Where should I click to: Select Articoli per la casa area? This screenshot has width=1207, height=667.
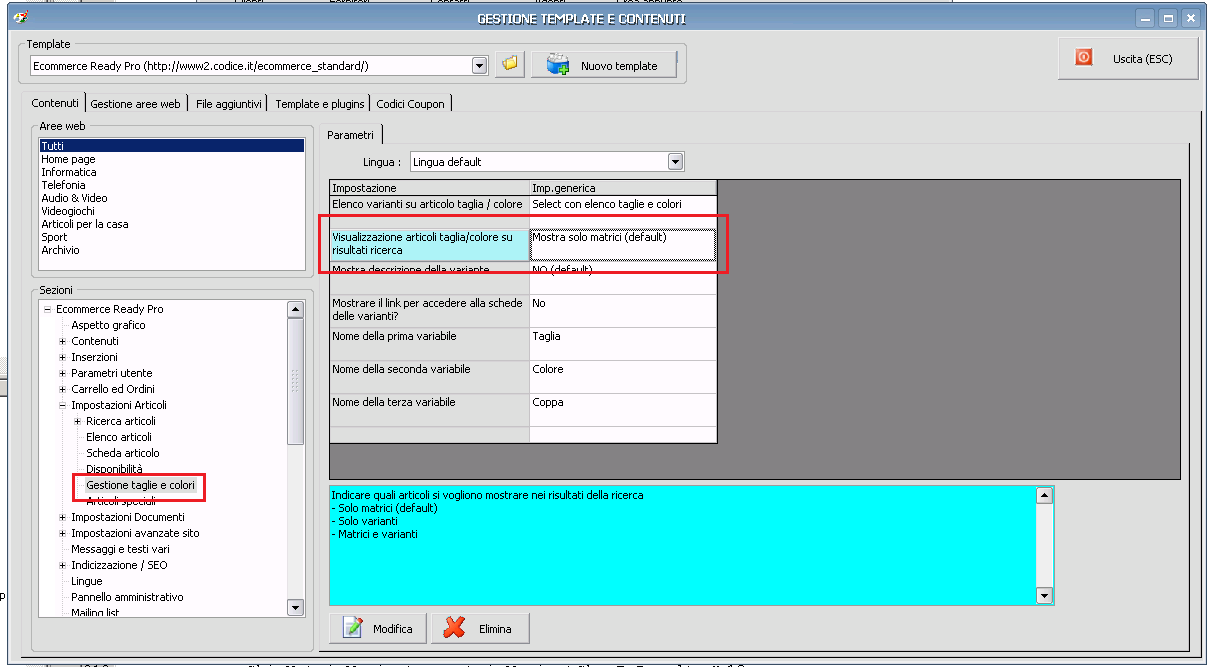[x=171, y=224]
